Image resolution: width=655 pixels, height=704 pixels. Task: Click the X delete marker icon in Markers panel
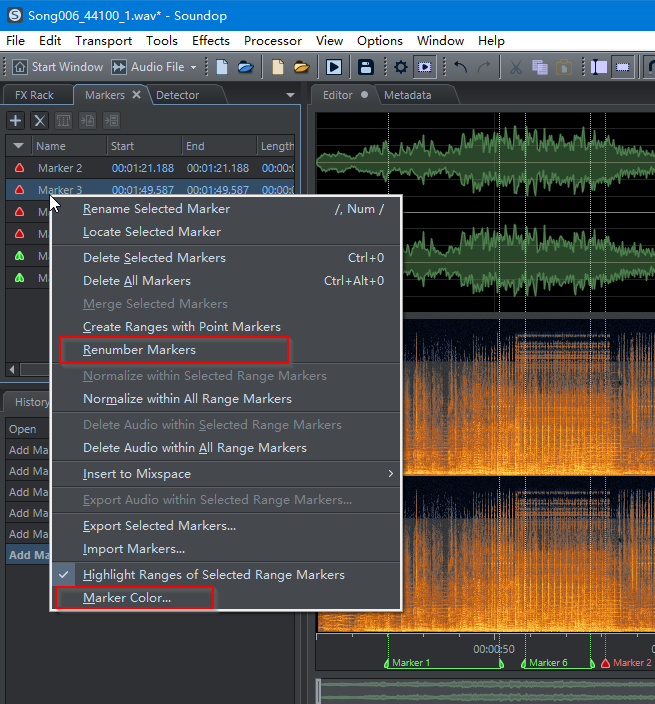(40, 120)
